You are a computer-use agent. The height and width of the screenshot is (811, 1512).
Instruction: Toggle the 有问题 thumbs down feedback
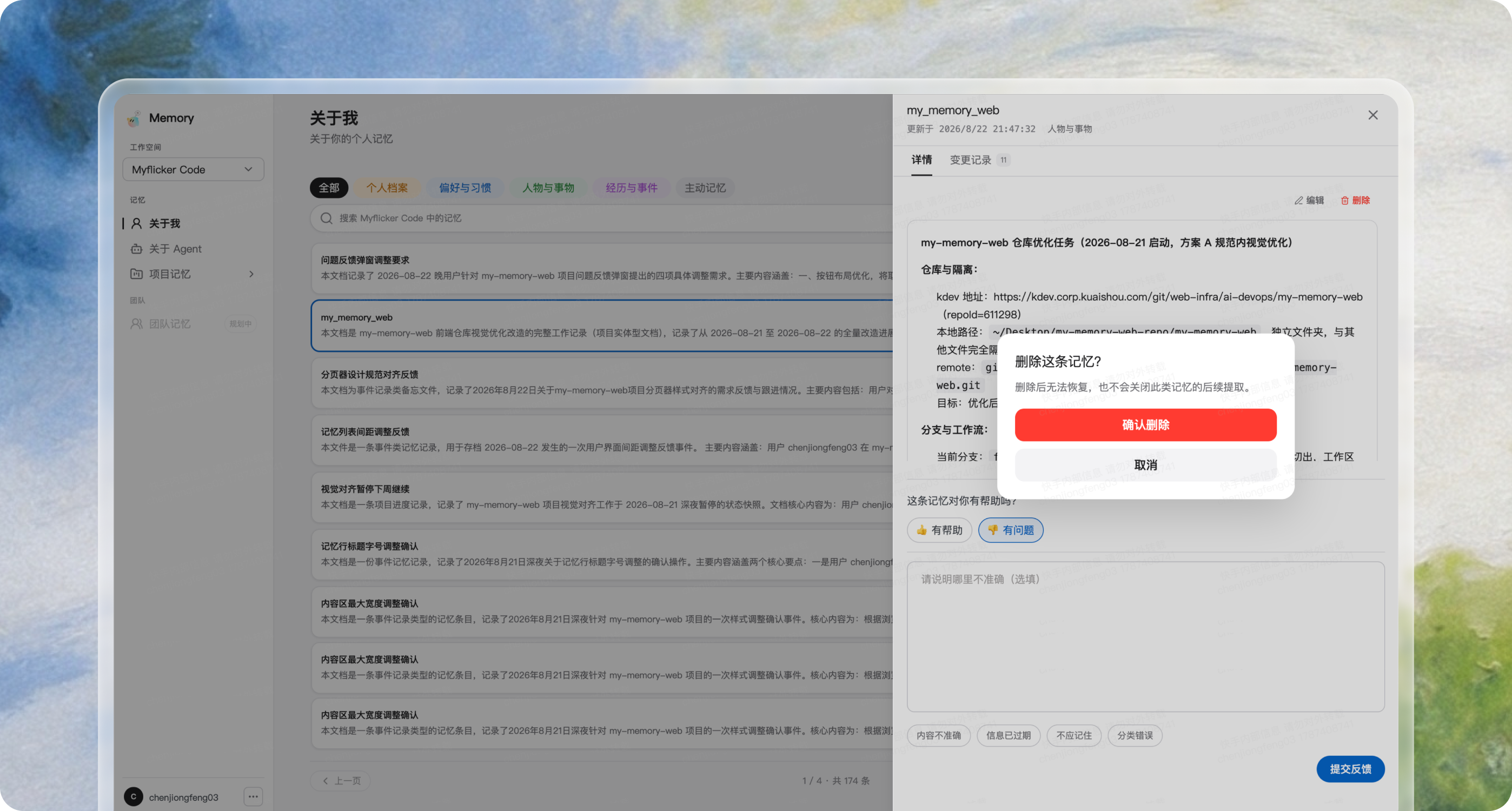(1010, 530)
